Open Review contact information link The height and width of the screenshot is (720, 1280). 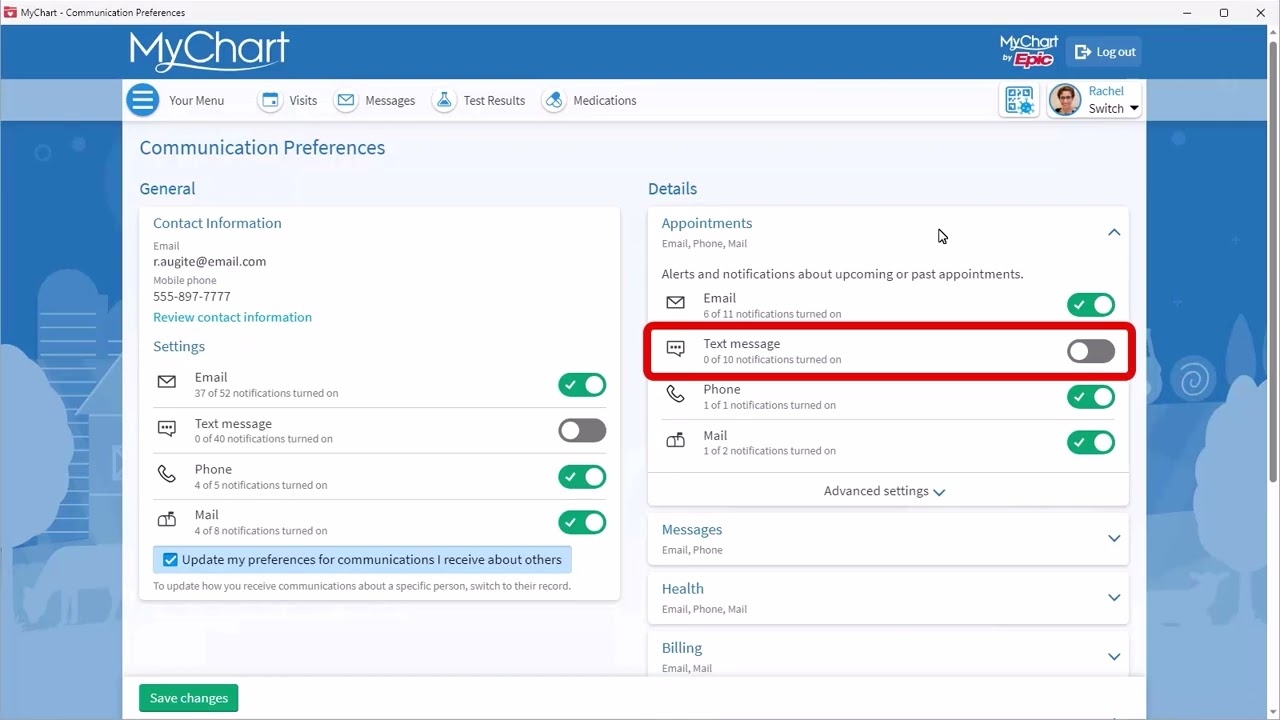click(x=232, y=317)
